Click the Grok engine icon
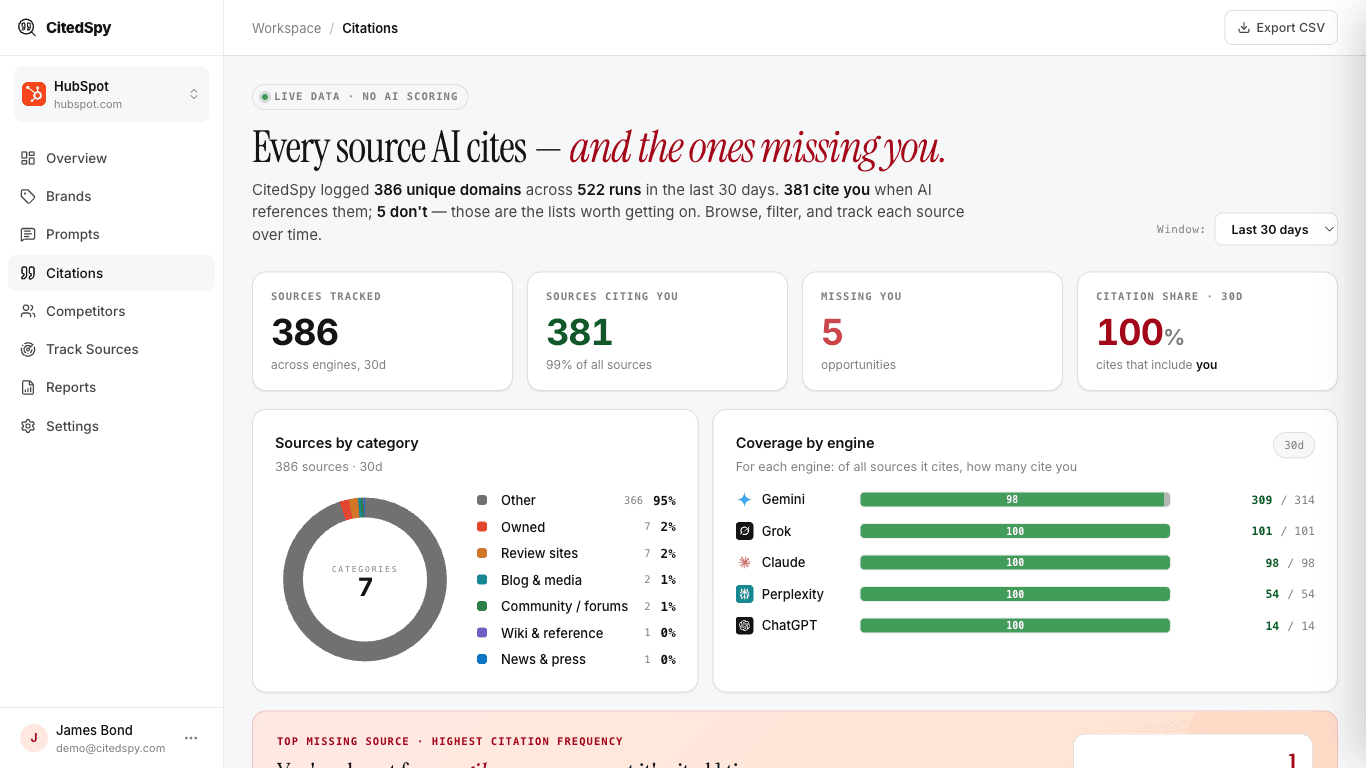Viewport: 1366px width, 768px height. [x=744, y=531]
